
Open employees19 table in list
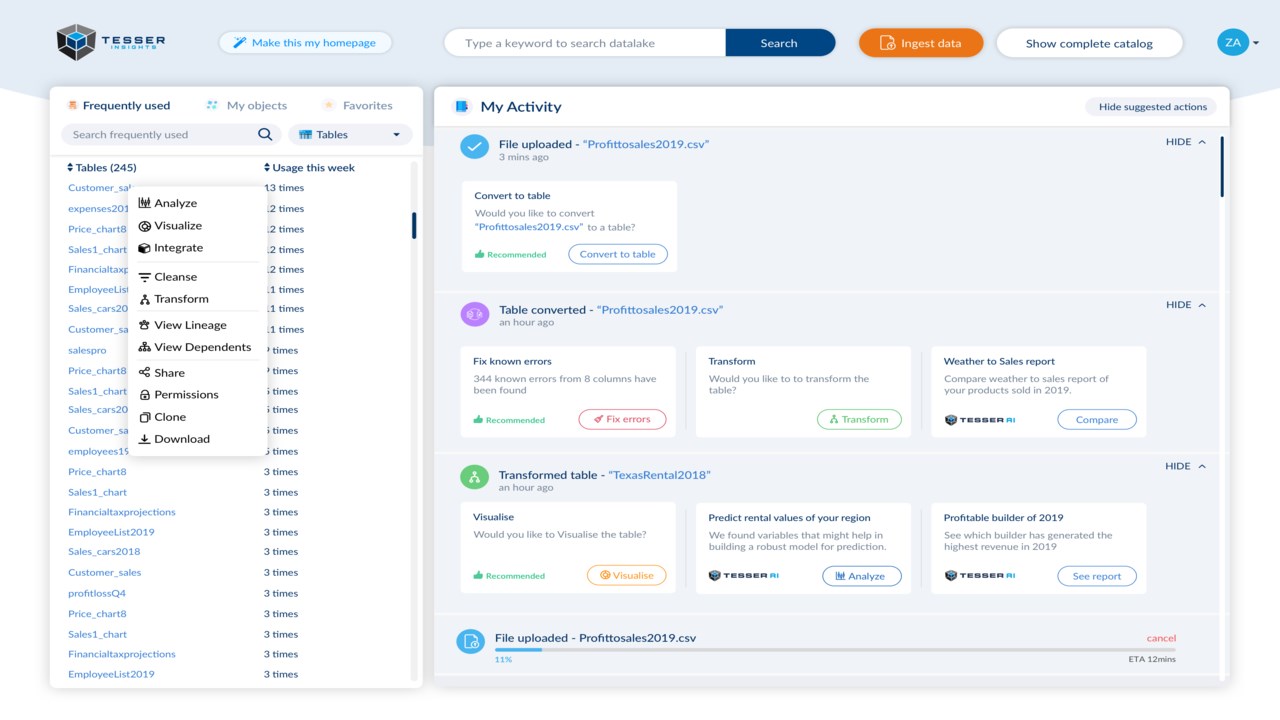(98, 451)
